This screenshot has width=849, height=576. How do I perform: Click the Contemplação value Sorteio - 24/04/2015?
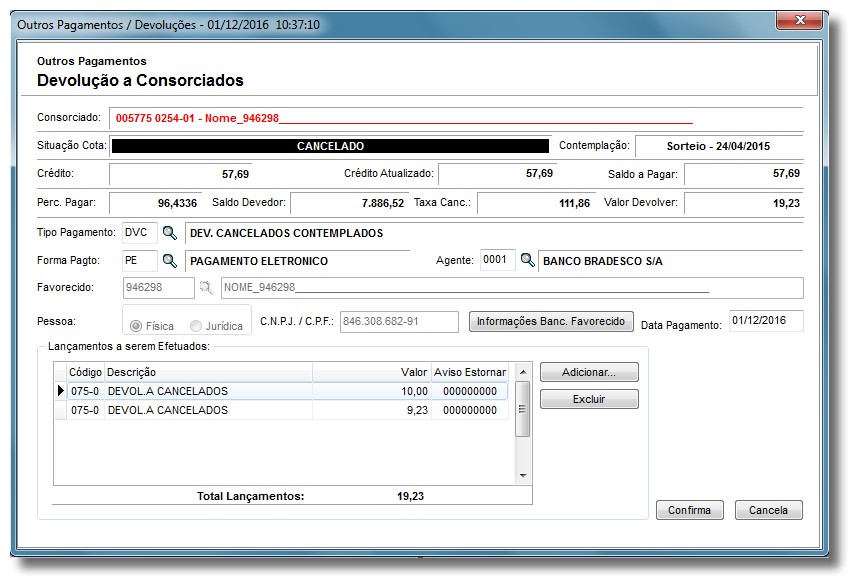click(x=718, y=146)
